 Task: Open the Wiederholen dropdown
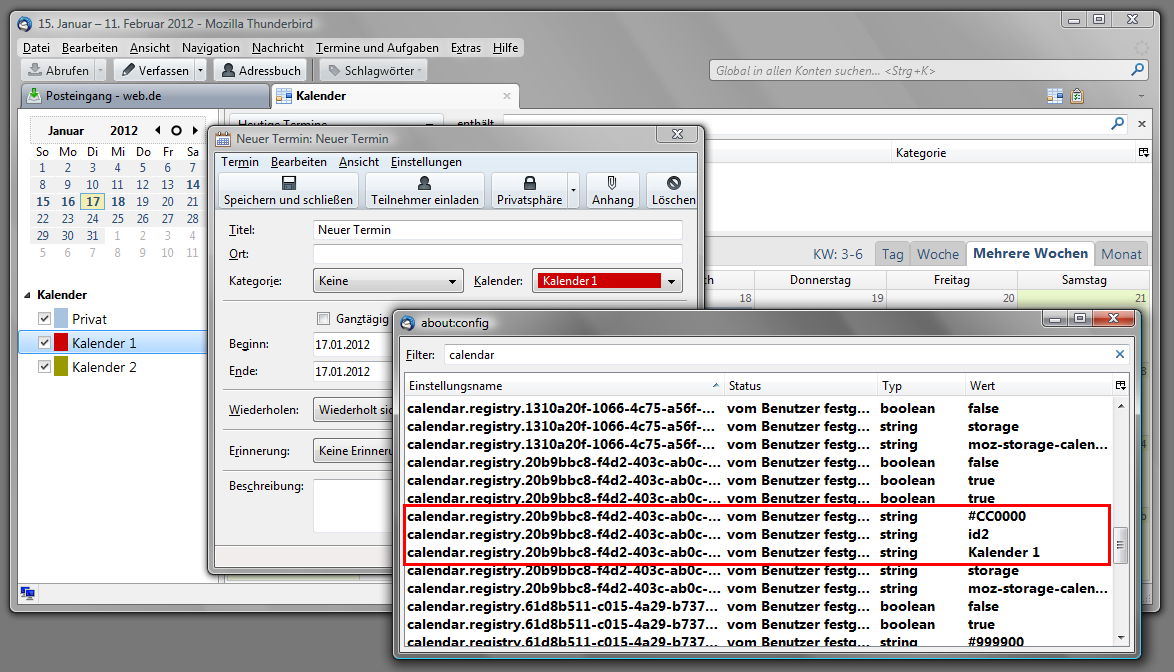tap(354, 410)
